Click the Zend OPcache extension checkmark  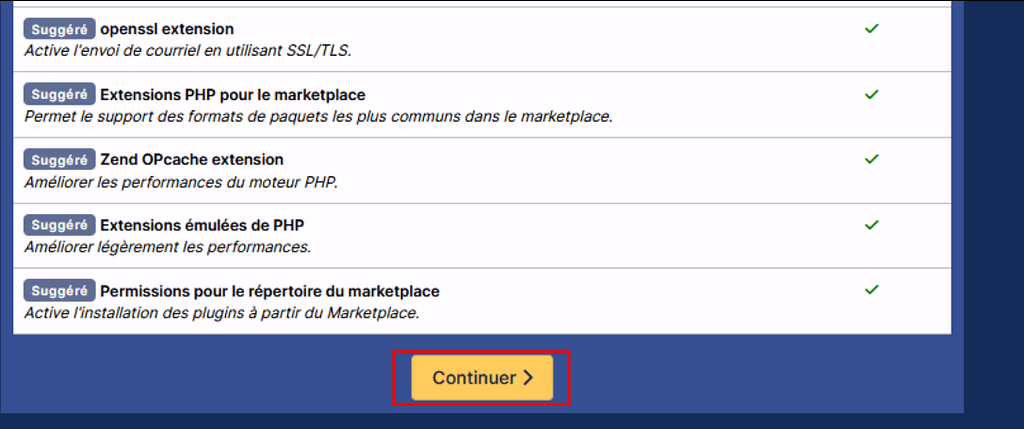pos(871,159)
